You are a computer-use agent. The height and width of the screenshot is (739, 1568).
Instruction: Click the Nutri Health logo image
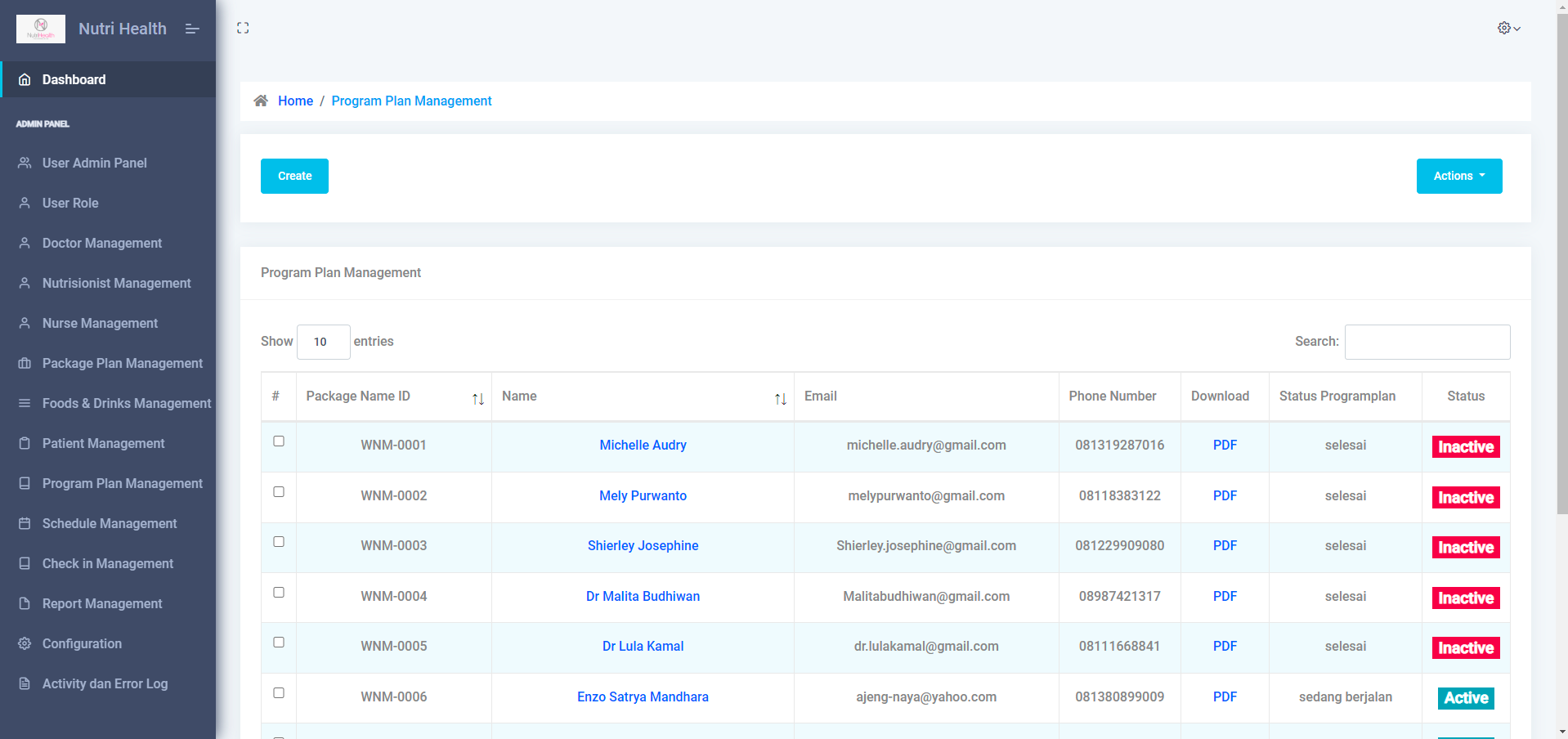[x=41, y=29]
